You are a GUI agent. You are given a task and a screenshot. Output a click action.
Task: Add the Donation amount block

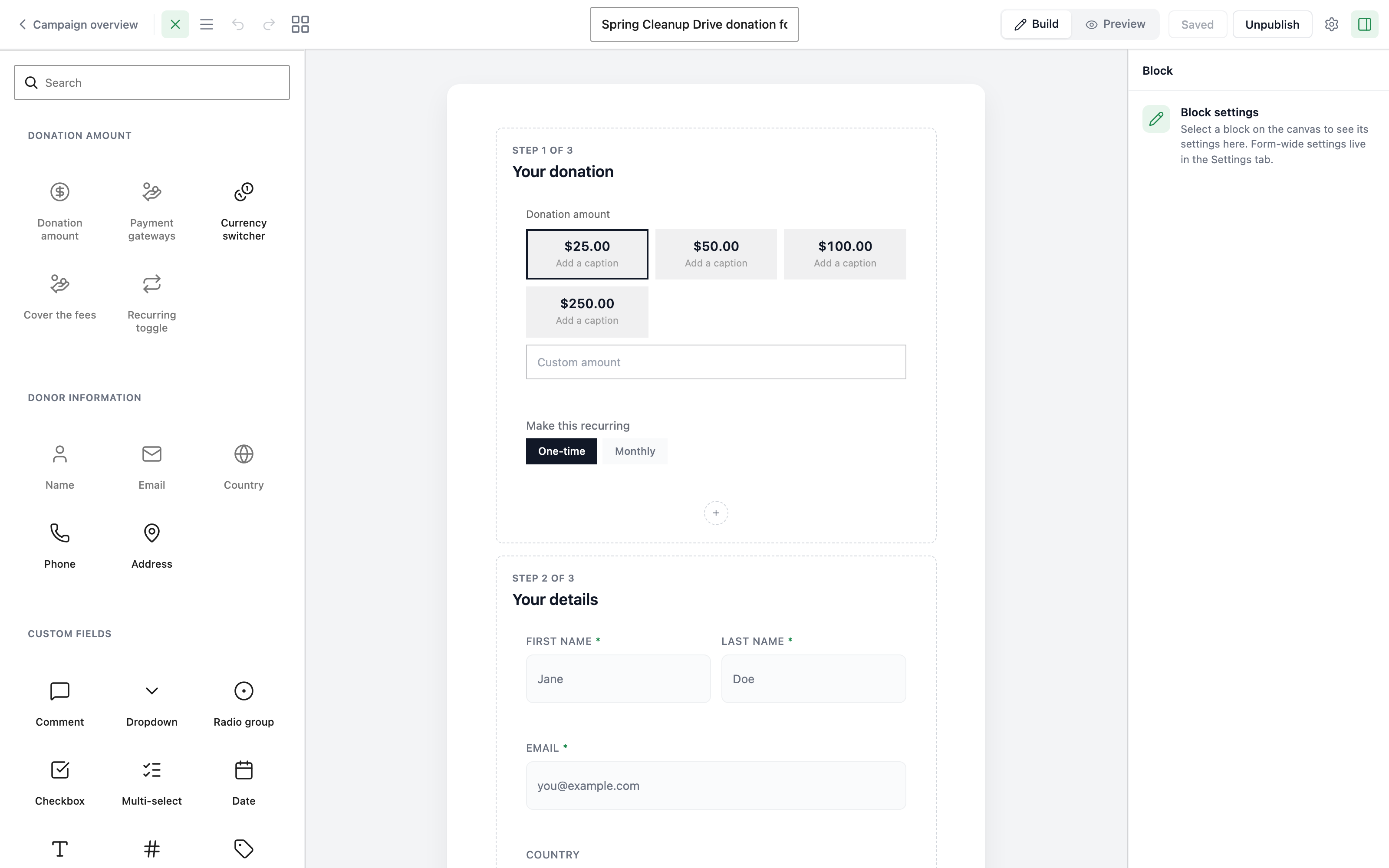coord(60,211)
